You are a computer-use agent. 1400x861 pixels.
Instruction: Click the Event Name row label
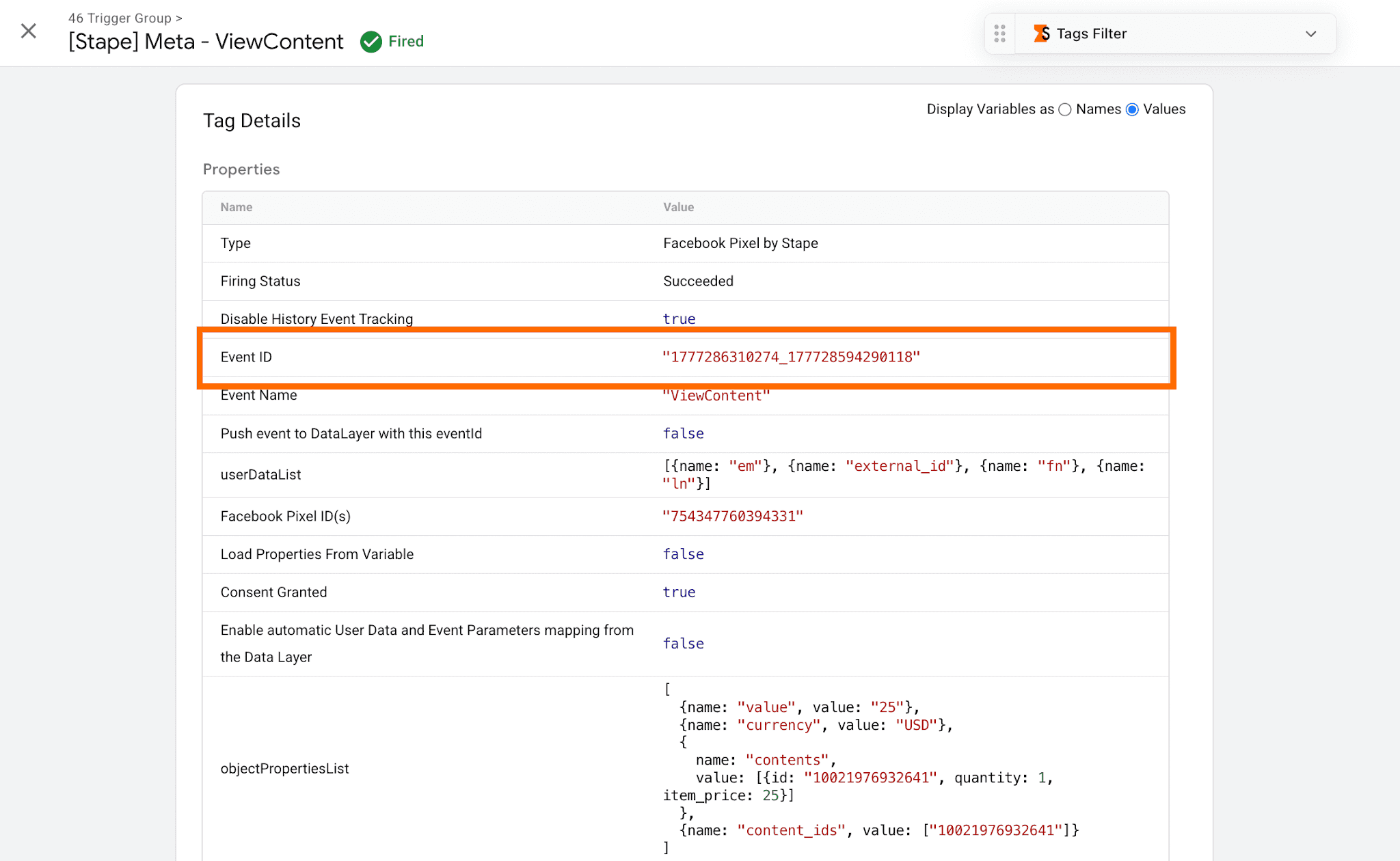click(x=258, y=395)
